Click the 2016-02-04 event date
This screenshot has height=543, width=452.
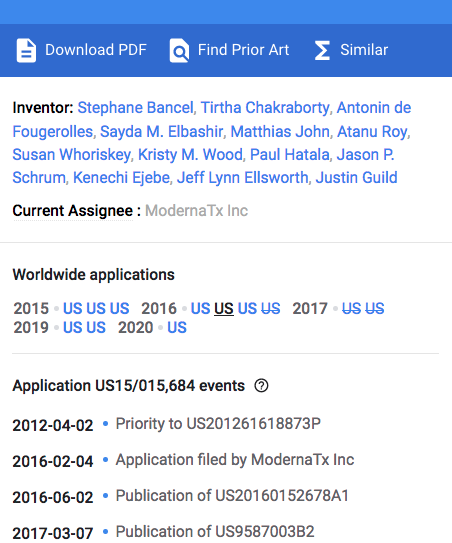coord(53,461)
